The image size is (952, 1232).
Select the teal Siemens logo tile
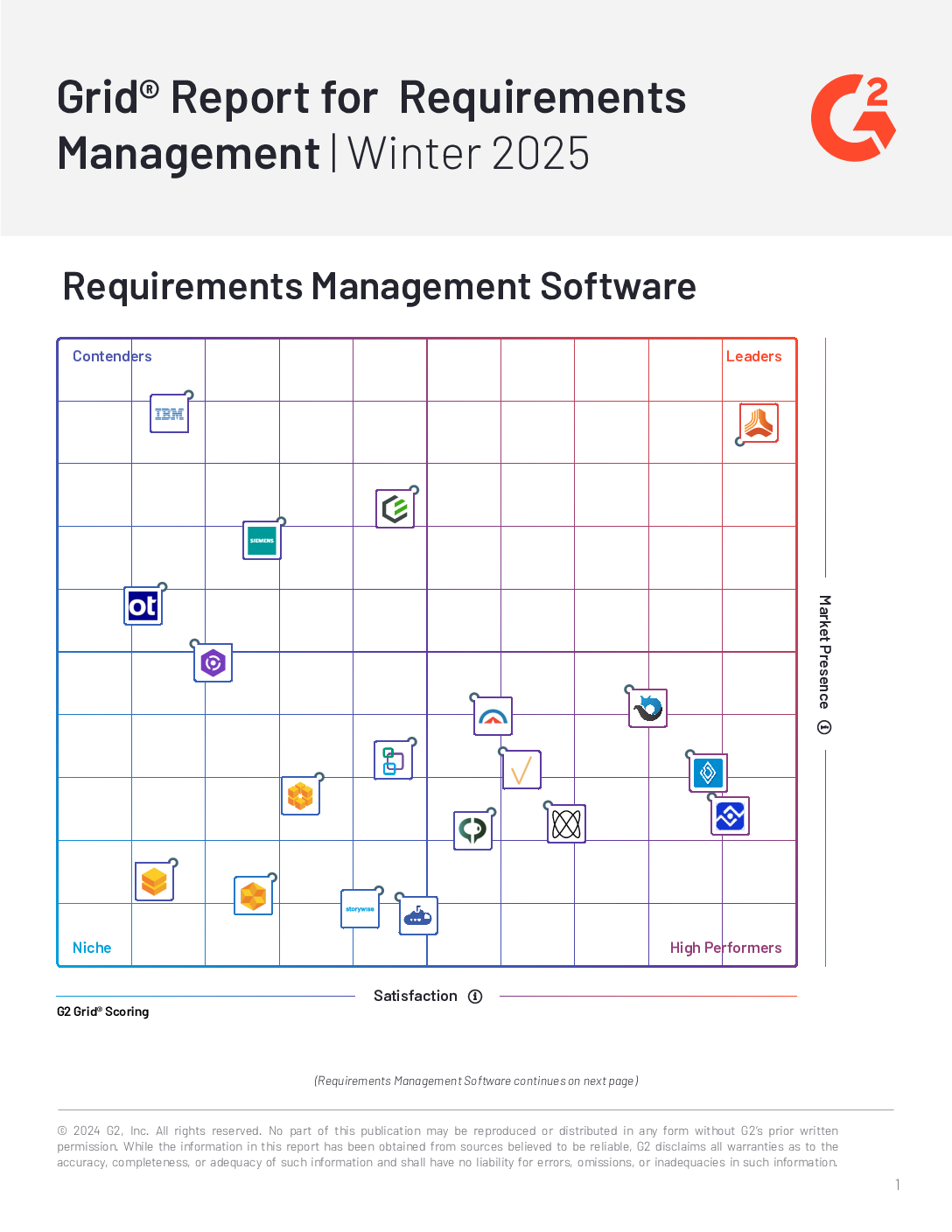tap(262, 541)
